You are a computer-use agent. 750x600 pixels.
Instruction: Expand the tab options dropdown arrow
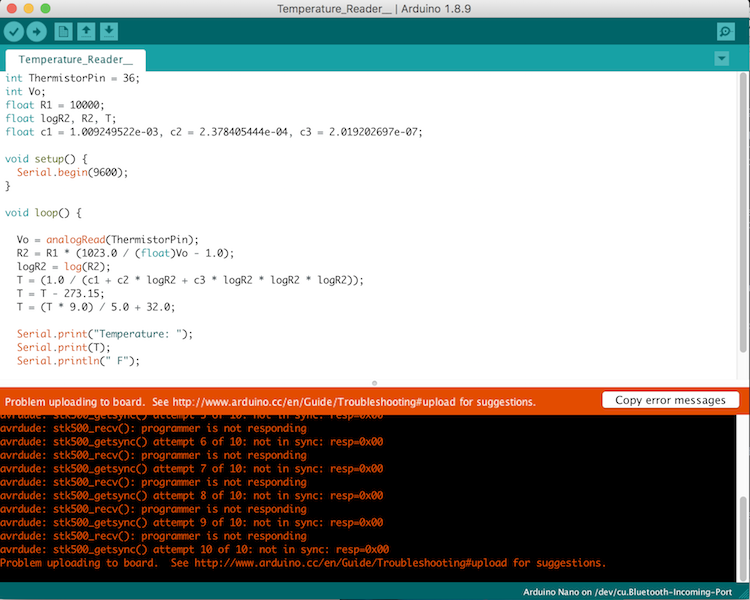(x=721, y=59)
